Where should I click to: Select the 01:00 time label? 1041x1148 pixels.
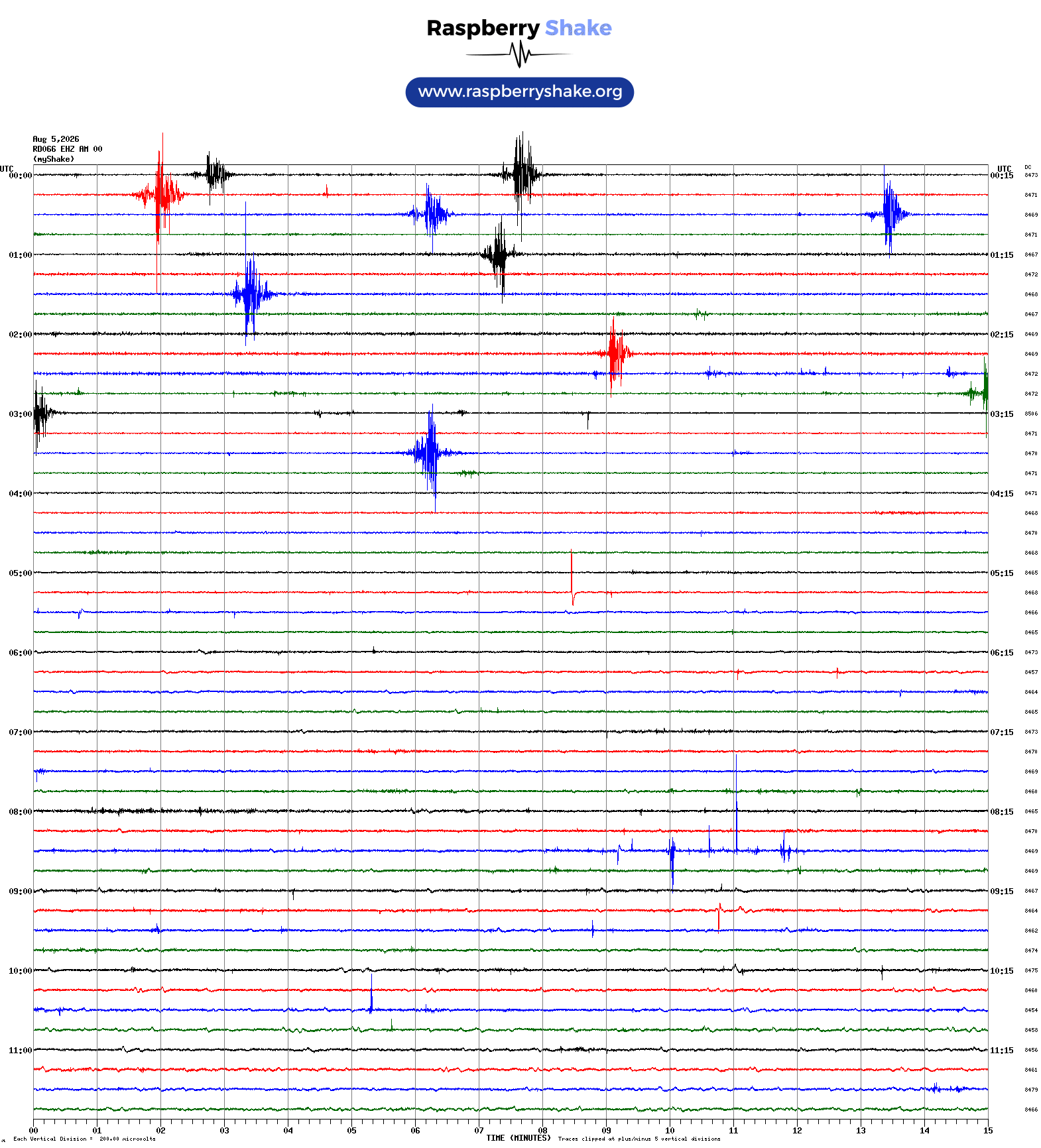[x=21, y=255]
